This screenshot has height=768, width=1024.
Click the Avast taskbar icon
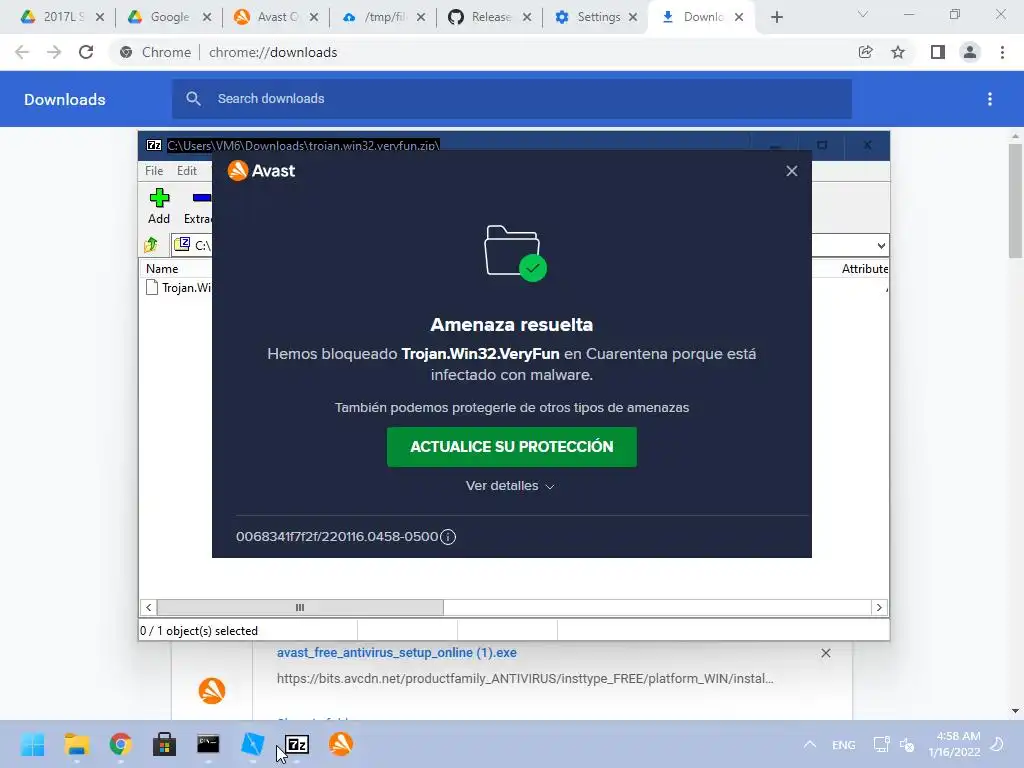[x=341, y=744]
